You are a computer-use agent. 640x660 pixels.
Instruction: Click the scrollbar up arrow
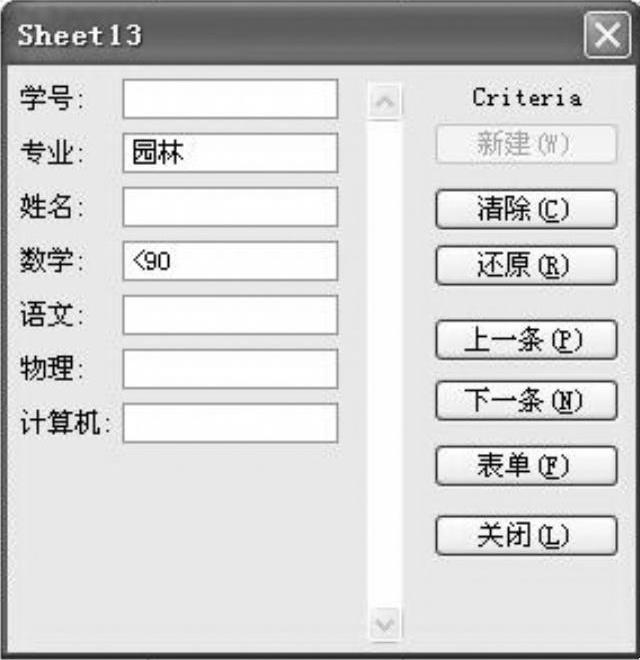385,101
